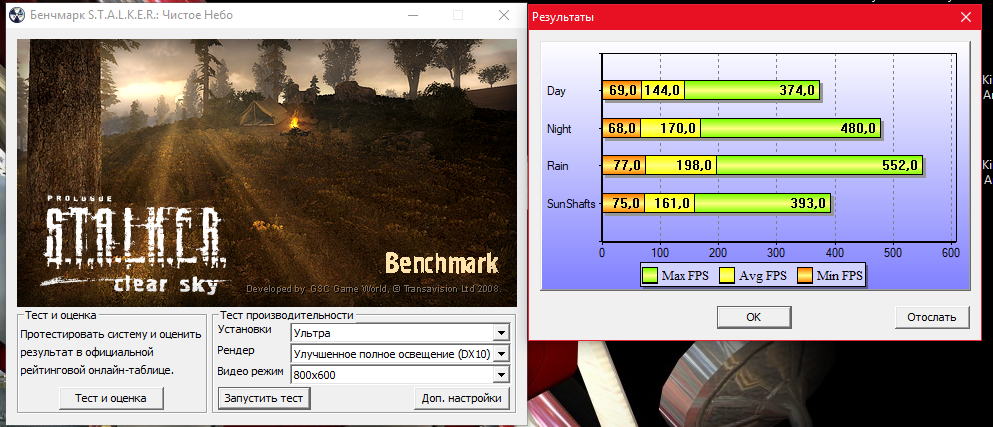
Task: Close the Результаты results dialog
Action: [x=966, y=17]
